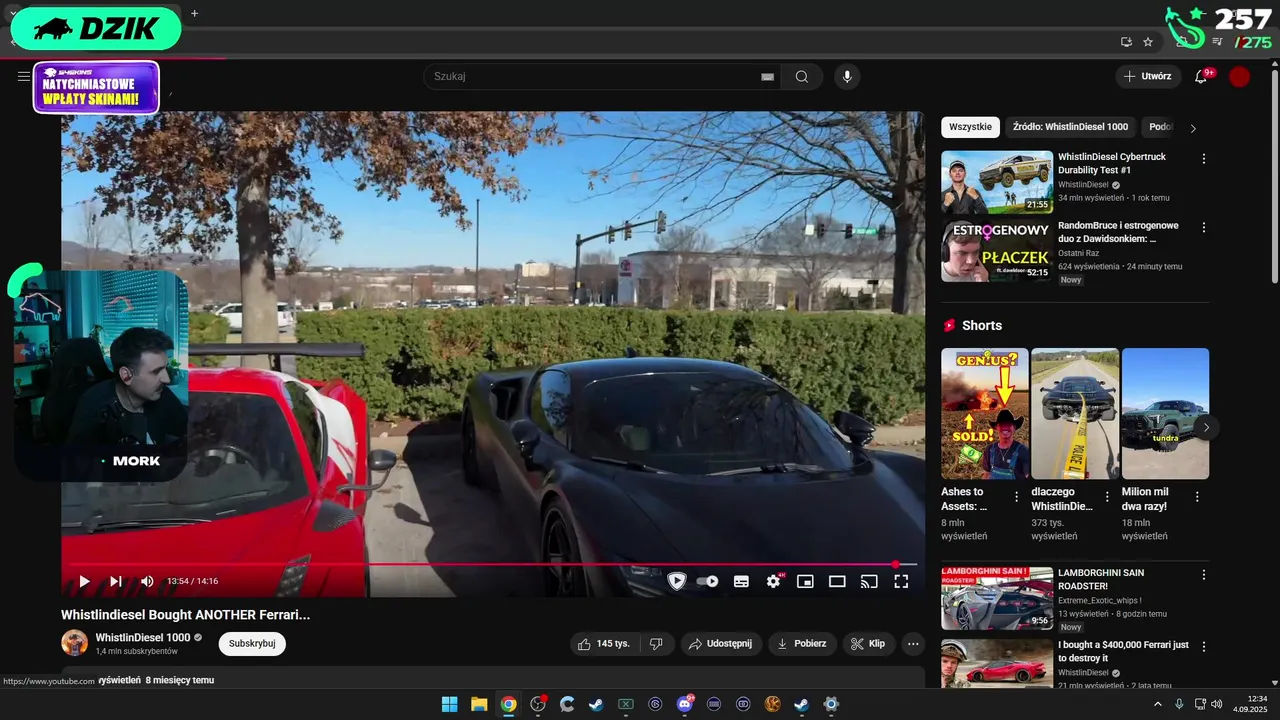
Task: Open the Lamborghini Sain Roadster video
Action: pyautogui.click(x=997, y=598)
